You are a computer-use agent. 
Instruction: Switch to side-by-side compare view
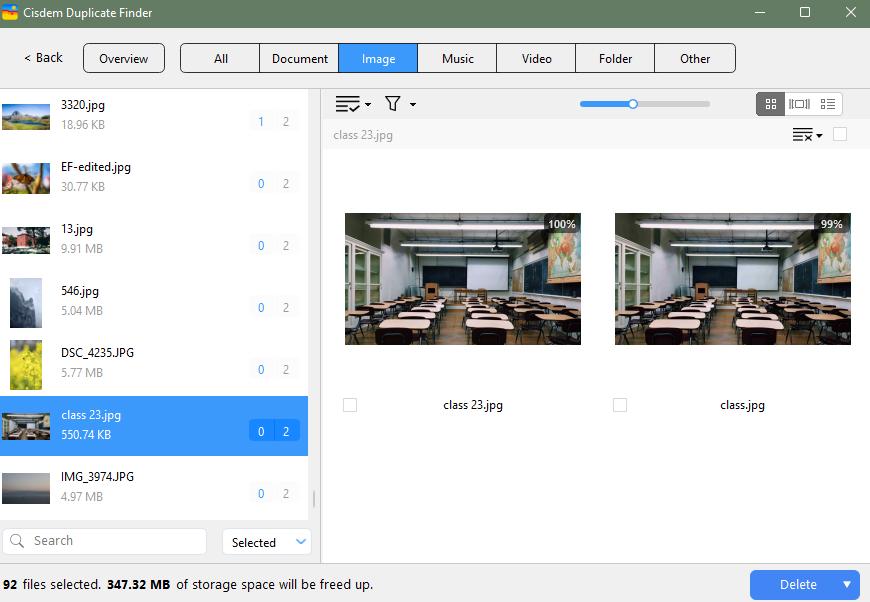coord(799,104)
